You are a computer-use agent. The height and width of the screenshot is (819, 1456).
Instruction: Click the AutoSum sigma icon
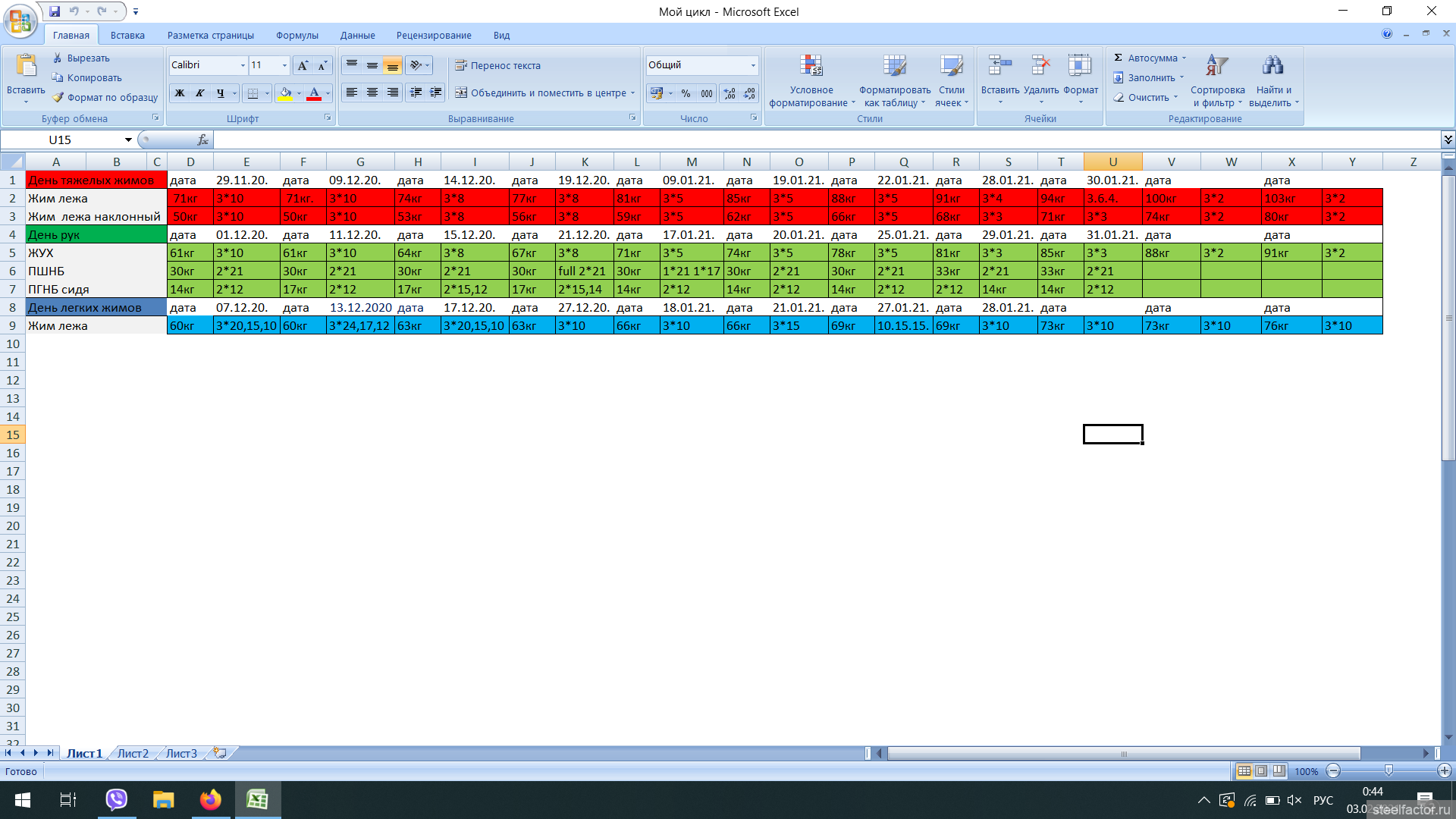pos(1118,58)
